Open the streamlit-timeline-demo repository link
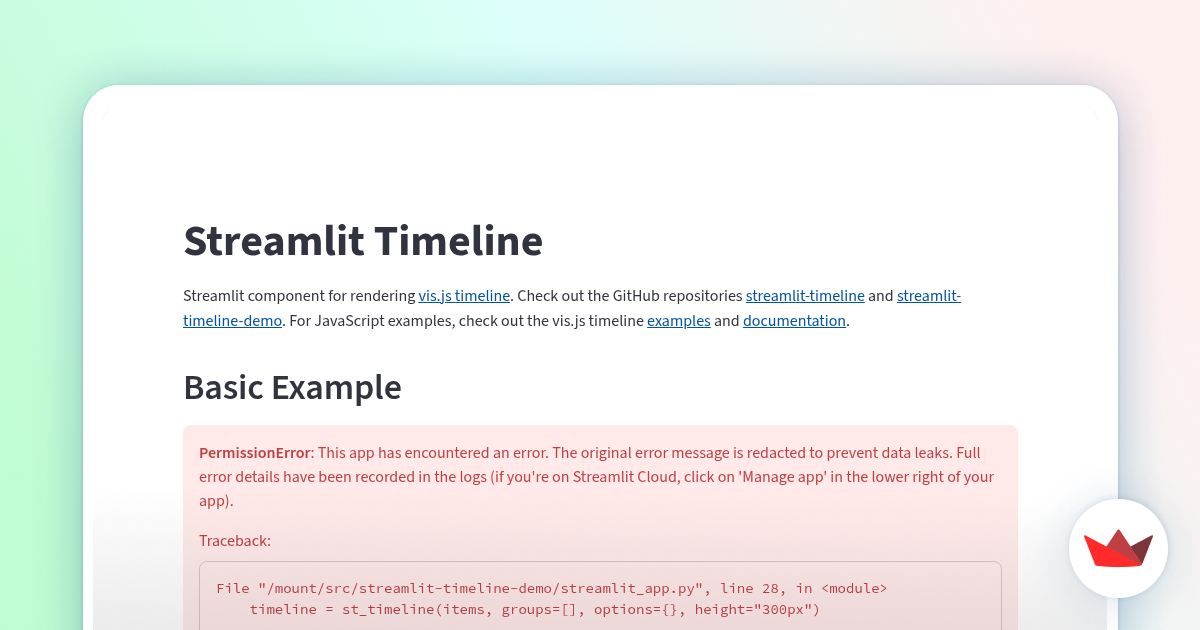The height and width of the screenshot is (630, 1200). click(x=232, y=321)
